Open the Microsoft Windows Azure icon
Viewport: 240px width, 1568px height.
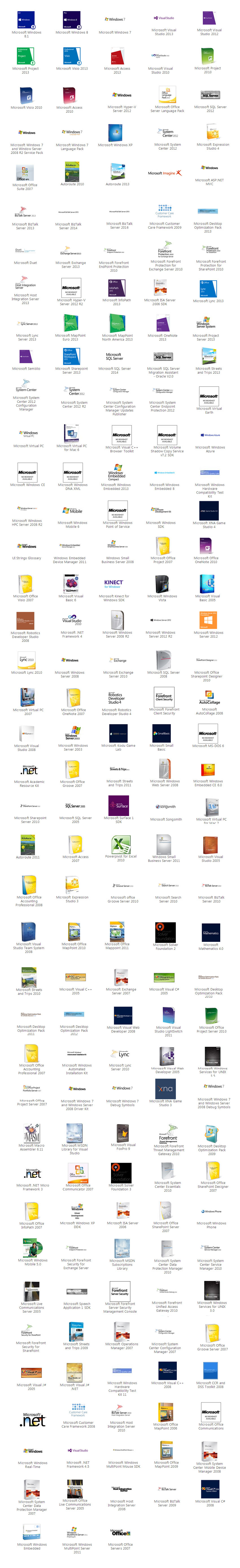click(x=210, y=435)
